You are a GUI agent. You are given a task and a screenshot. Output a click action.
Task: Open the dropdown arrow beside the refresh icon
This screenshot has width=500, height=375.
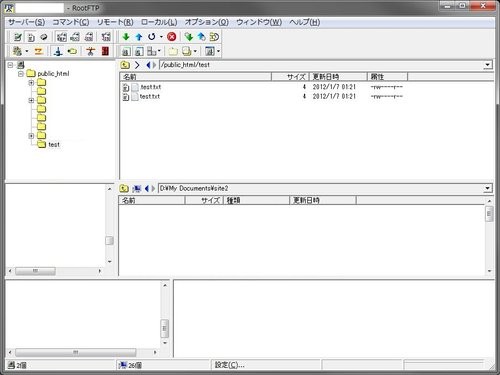tap(161, 37)
